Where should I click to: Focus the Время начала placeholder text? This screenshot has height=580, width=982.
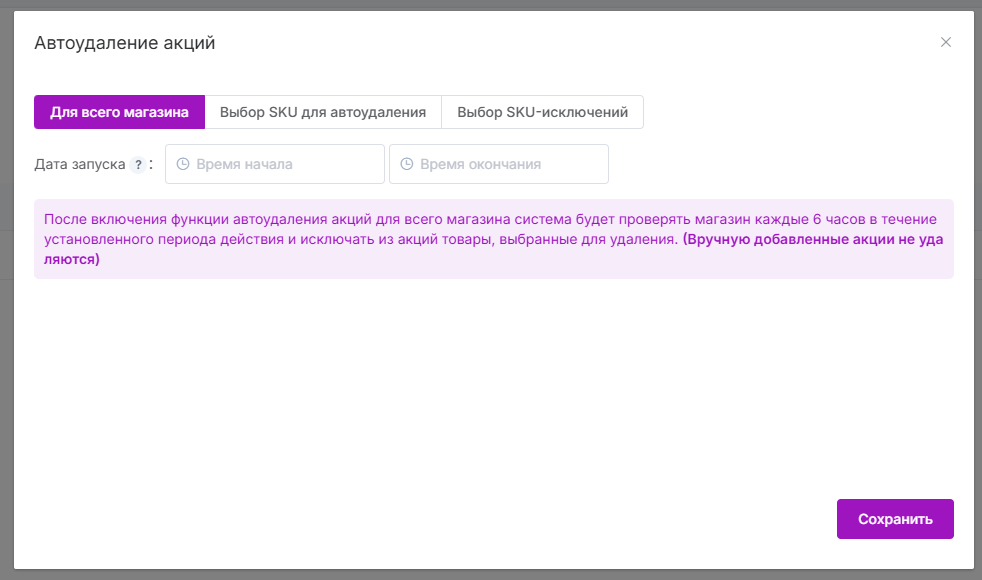[x=245, y=164]
